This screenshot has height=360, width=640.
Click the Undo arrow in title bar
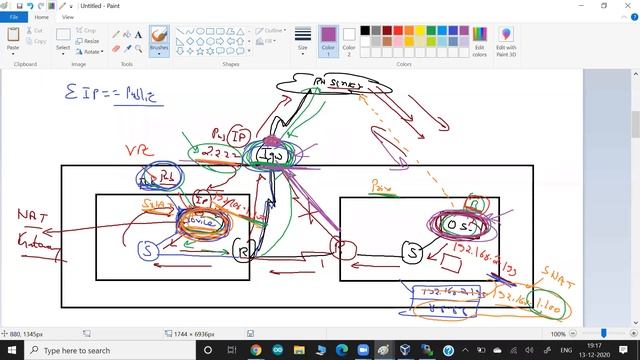click(30, 6)
